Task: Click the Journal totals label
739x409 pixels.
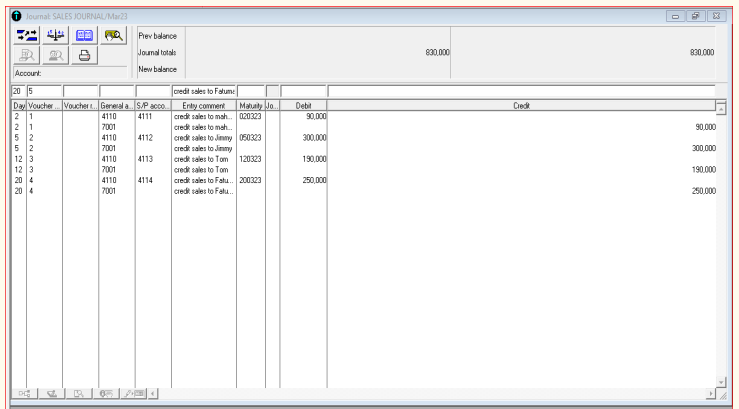Action: (157, 52)
